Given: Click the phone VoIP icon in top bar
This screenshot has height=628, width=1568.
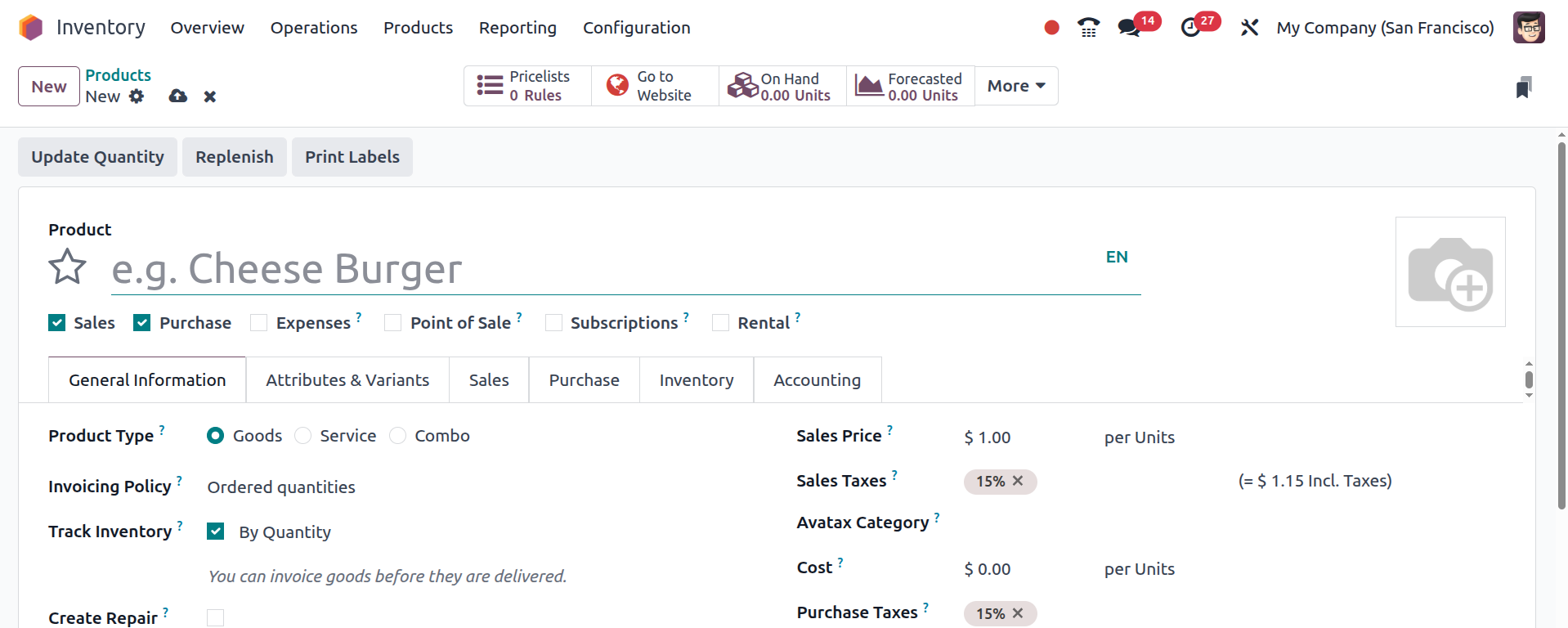Looking at the screenshot, I should point(1088,28).
